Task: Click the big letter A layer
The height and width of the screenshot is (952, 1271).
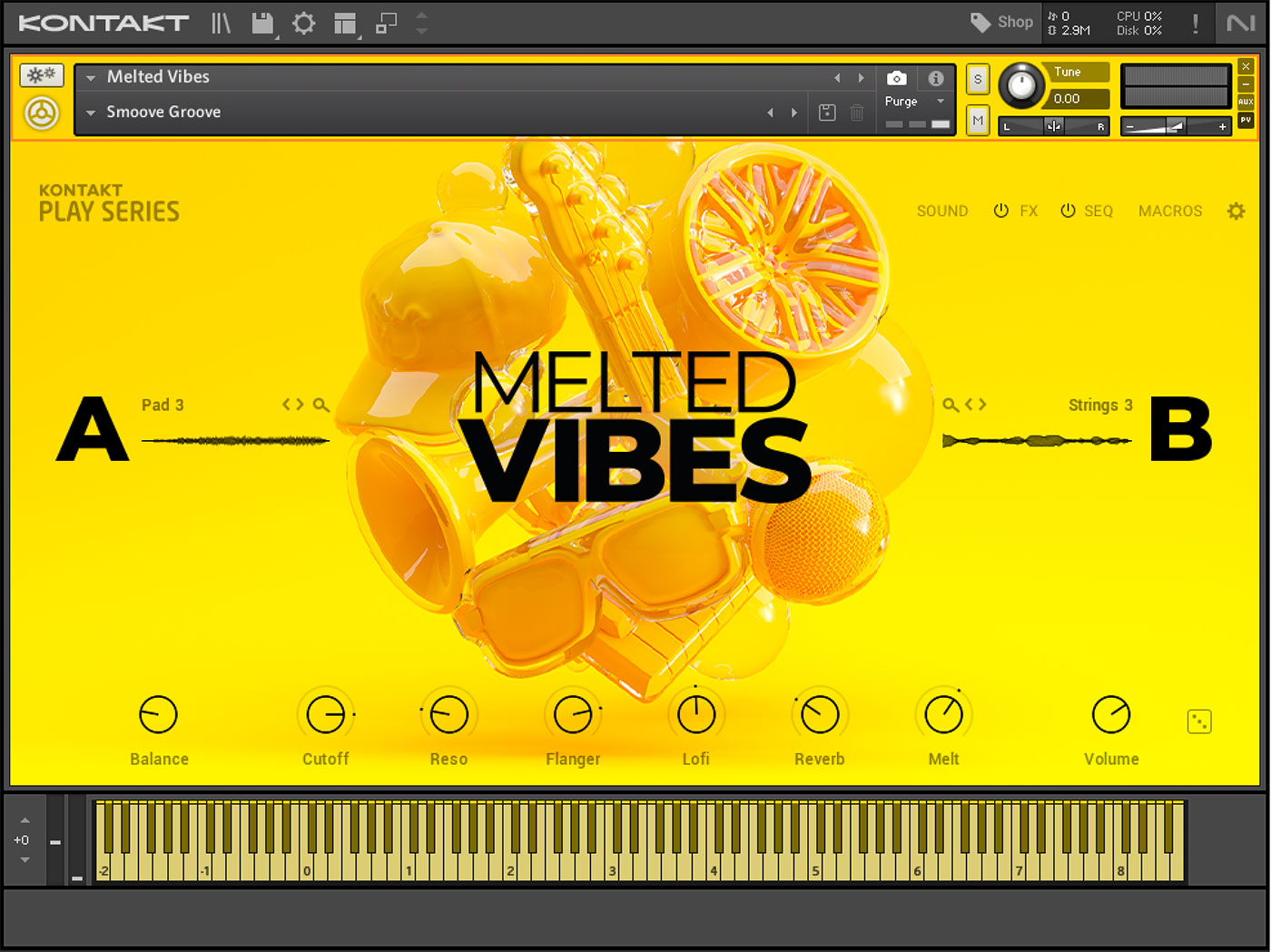Action: point(92,429)
